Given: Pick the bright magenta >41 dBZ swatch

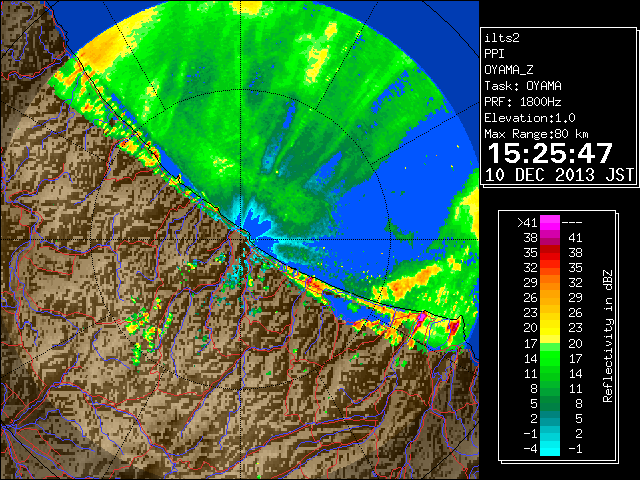Looking at the screenshot, I should tap(550, 222).
